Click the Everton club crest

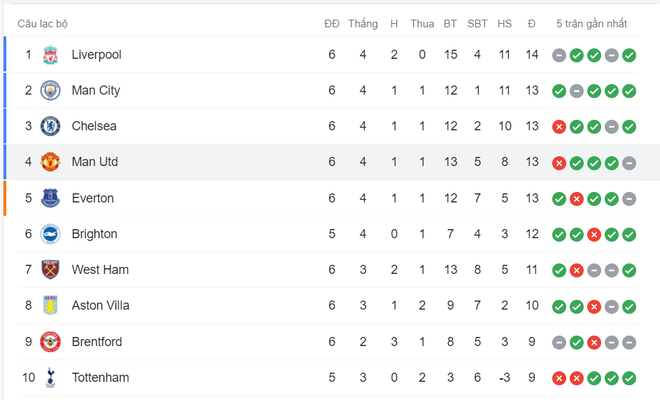tap(50, 198)
